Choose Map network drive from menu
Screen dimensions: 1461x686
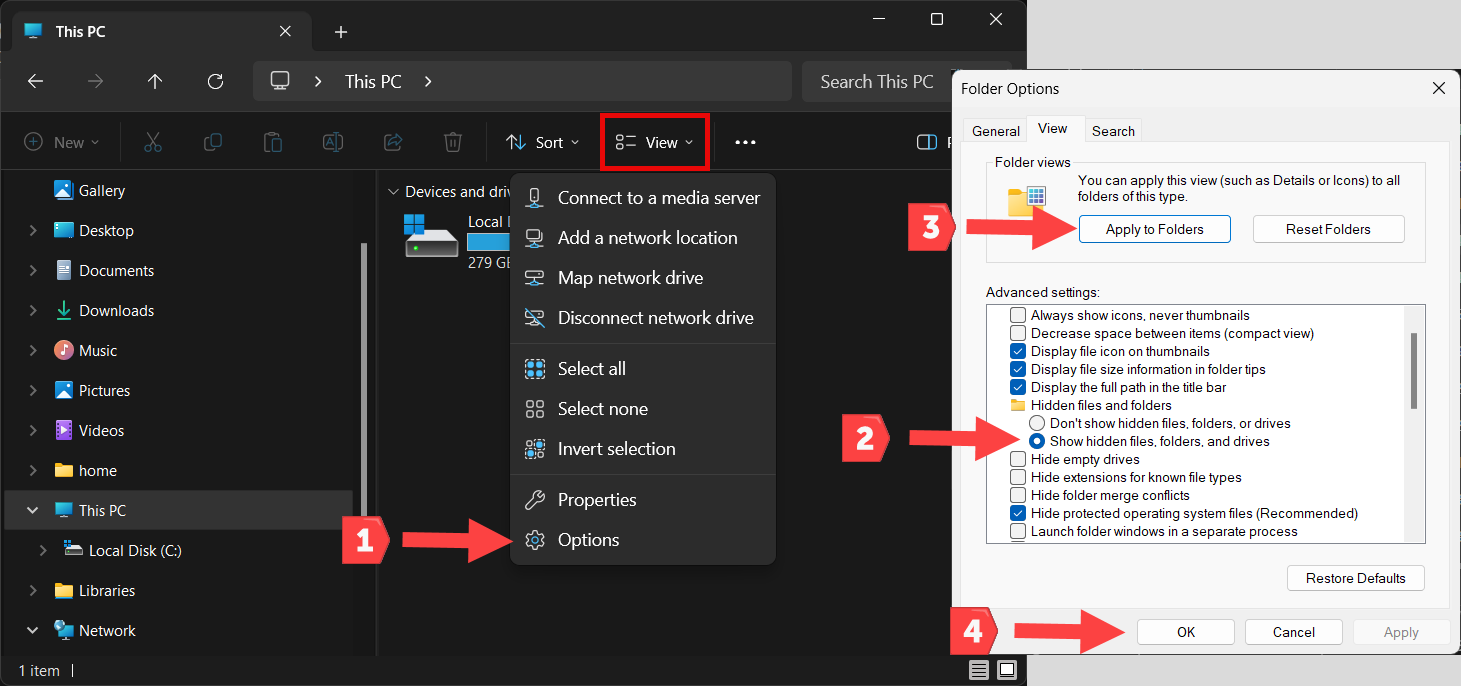pyautogui.click(x=630, y=278)
